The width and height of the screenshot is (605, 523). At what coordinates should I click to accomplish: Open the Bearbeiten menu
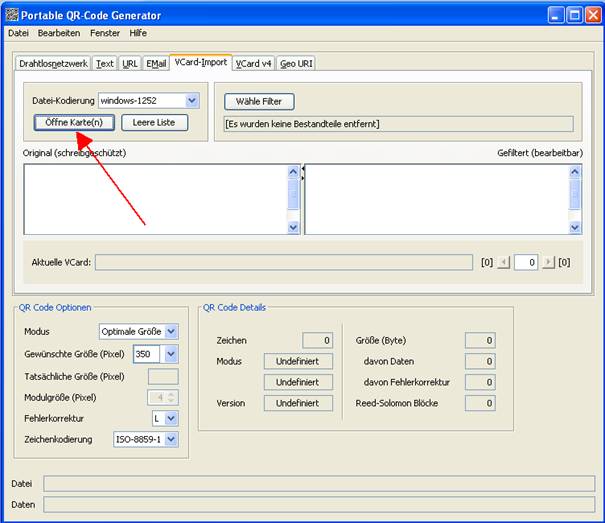[x=59, y=33]
